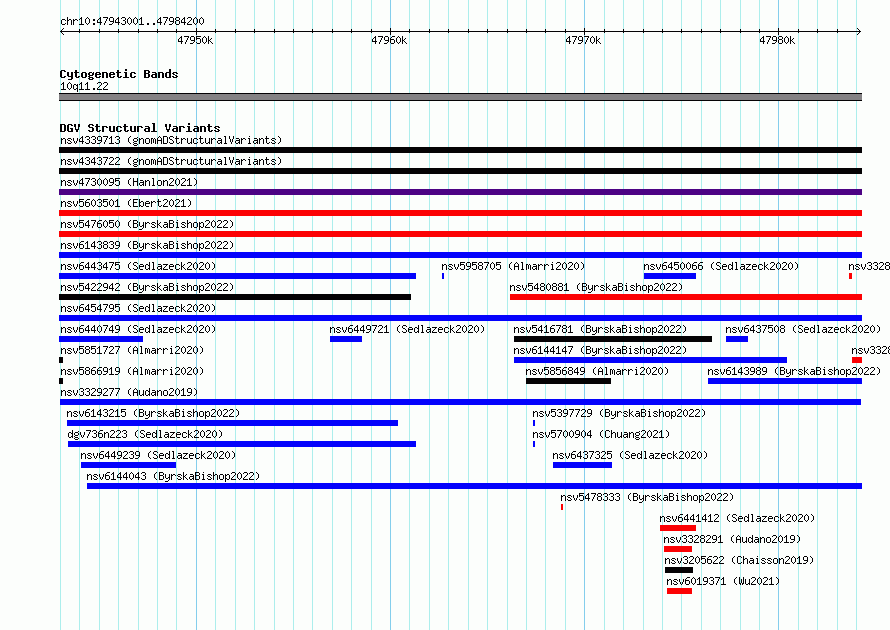Select the nsv6019371 (Wu2021) label
Screen dimensions: 890x630
[723, 581]
